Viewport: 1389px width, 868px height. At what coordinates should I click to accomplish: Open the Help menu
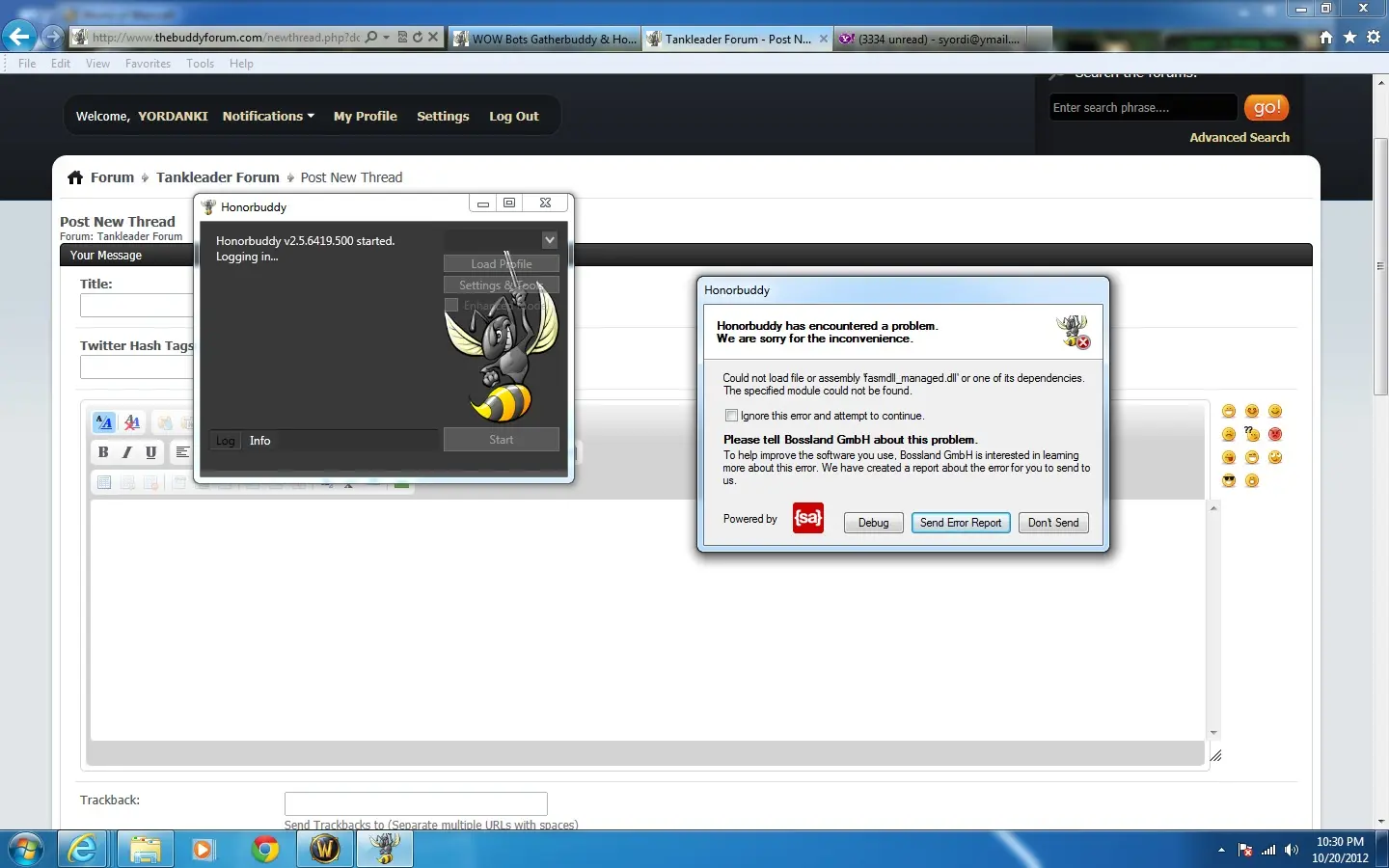pyautogui.click(x=241, y=64)
